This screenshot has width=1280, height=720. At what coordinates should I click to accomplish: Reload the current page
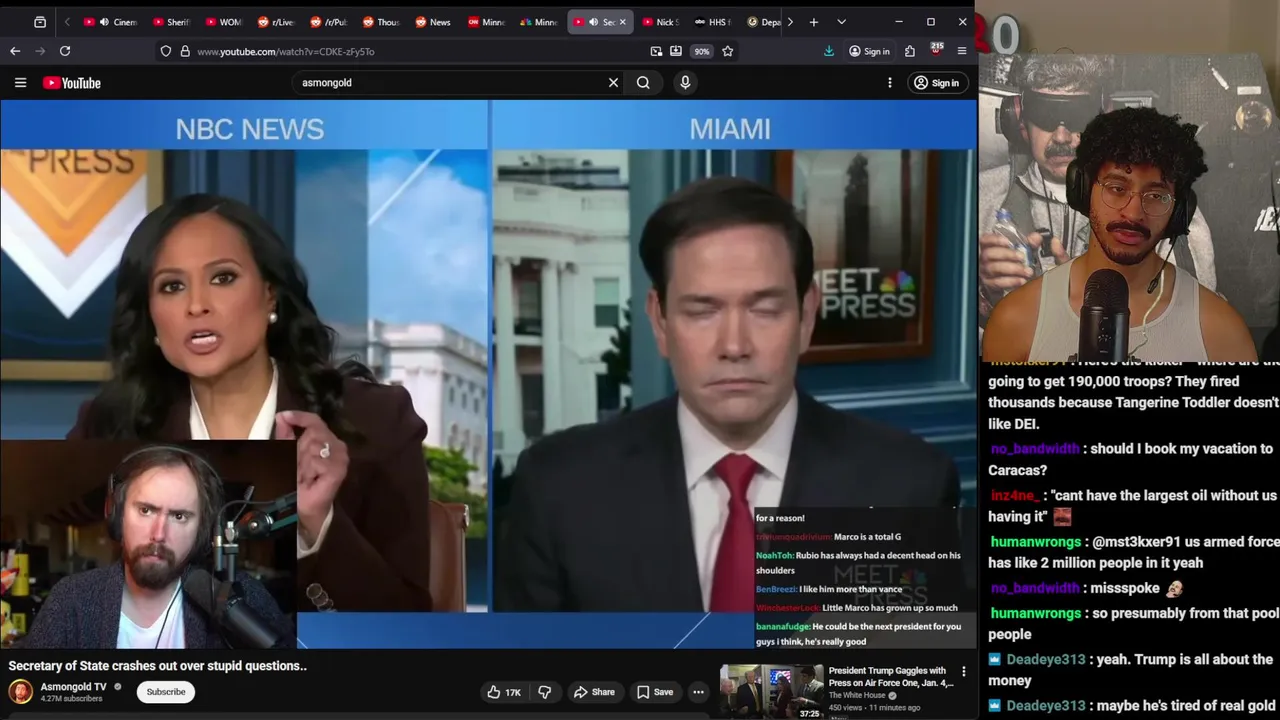(65, 51)
